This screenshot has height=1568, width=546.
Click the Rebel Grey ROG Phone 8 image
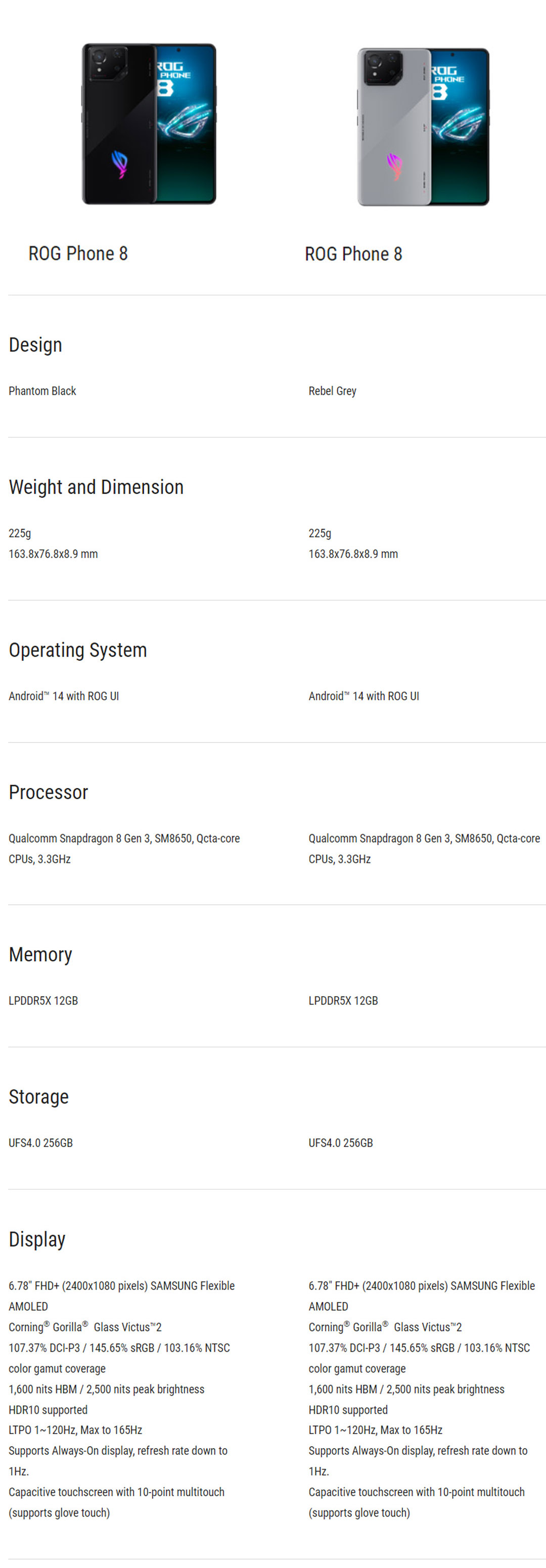(x=423, y=126)
